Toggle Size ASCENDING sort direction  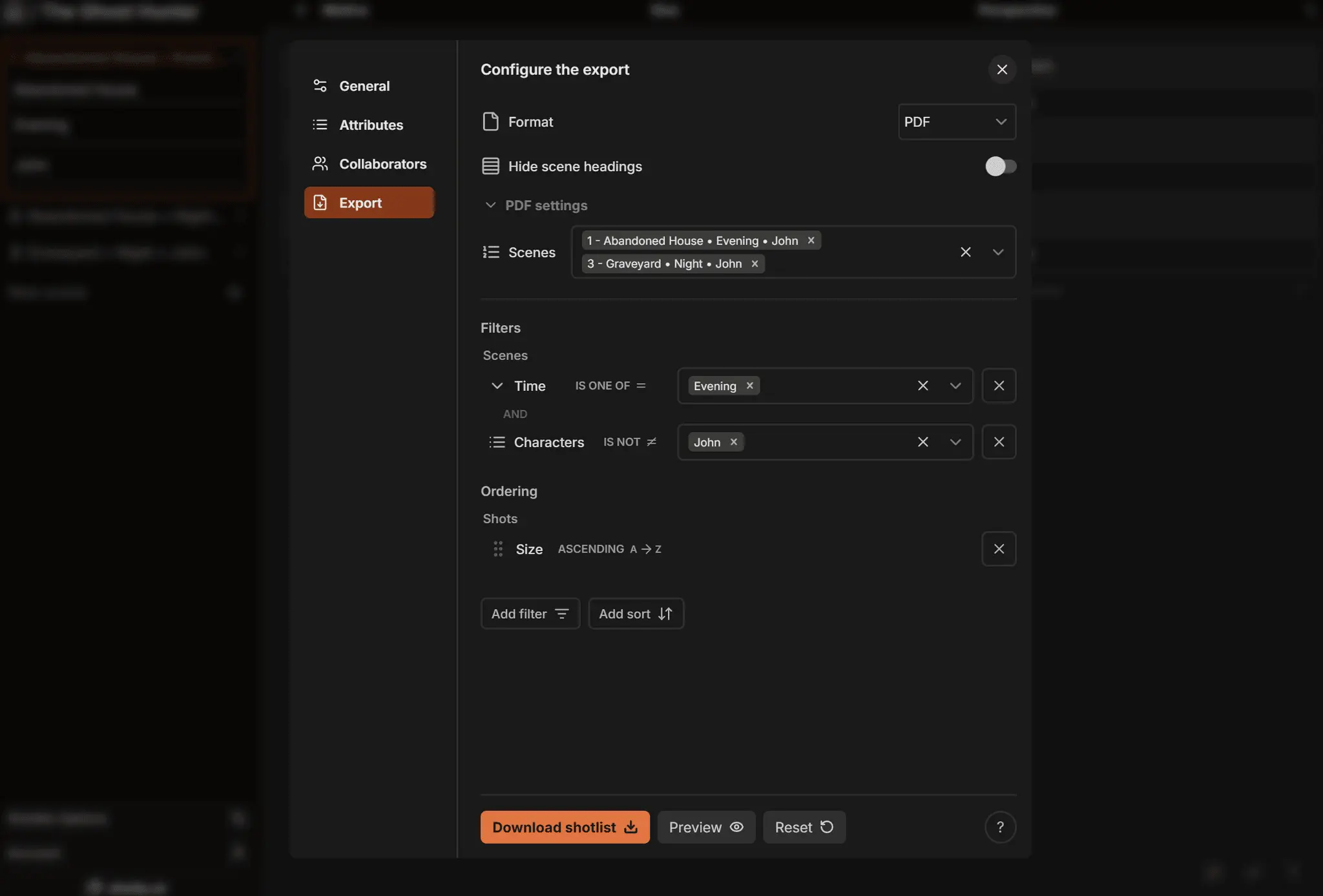coord(609,549)
